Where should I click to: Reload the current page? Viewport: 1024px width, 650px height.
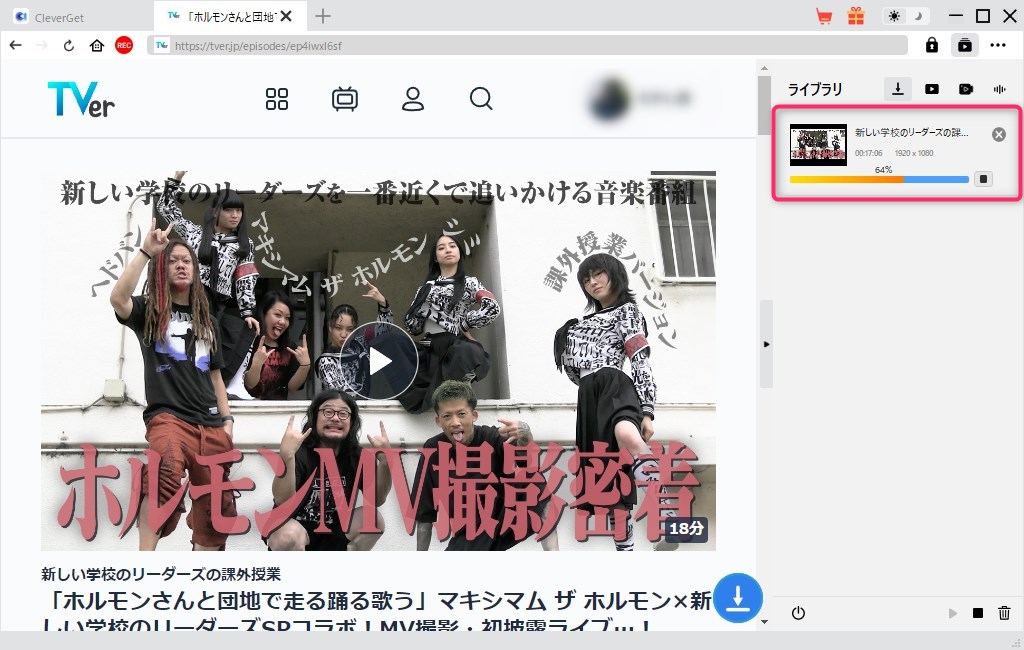(69, 45)
